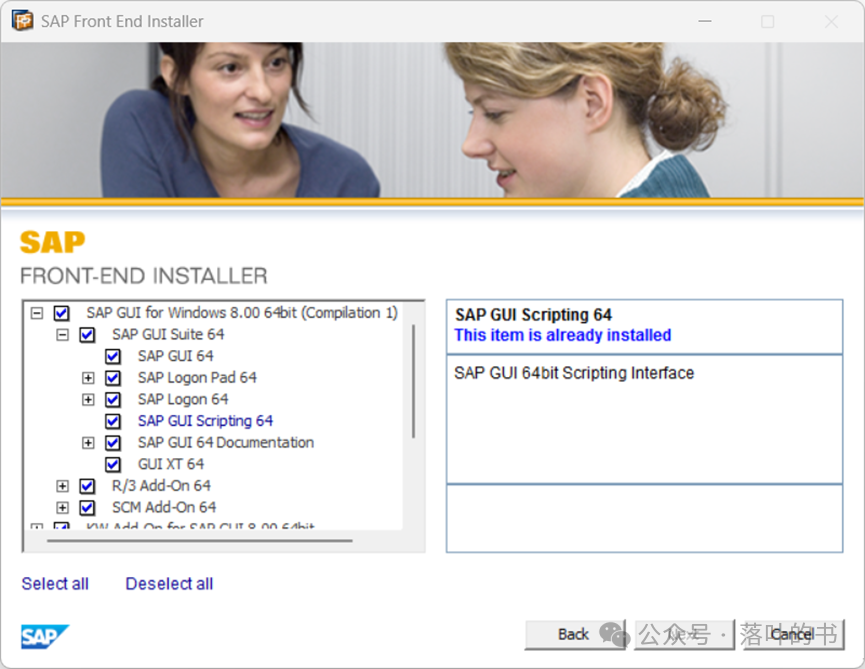The width and height of the screenshot is (865, 669).
Task: Minimize the SAP Front End Installer window
Action: (x=705, y=22)
